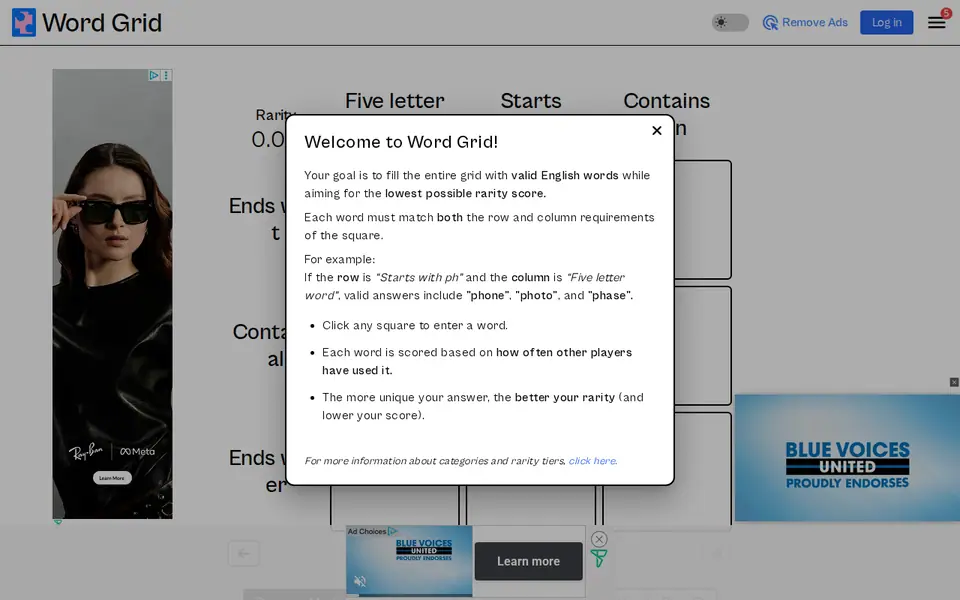Click the Word Grid logo icon

(24, 23)
